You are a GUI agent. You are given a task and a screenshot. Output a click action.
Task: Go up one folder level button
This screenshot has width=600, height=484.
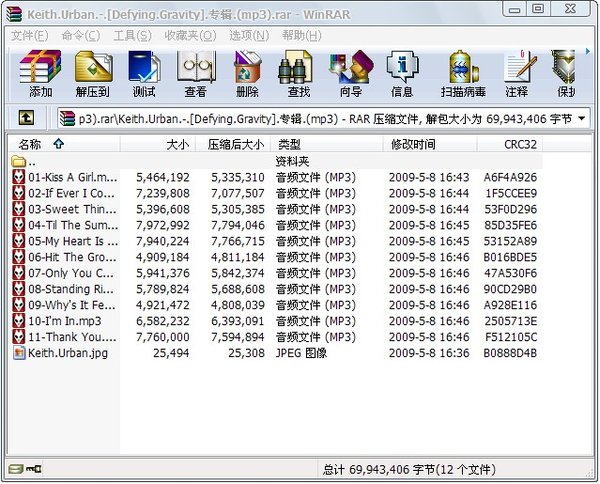26,118
